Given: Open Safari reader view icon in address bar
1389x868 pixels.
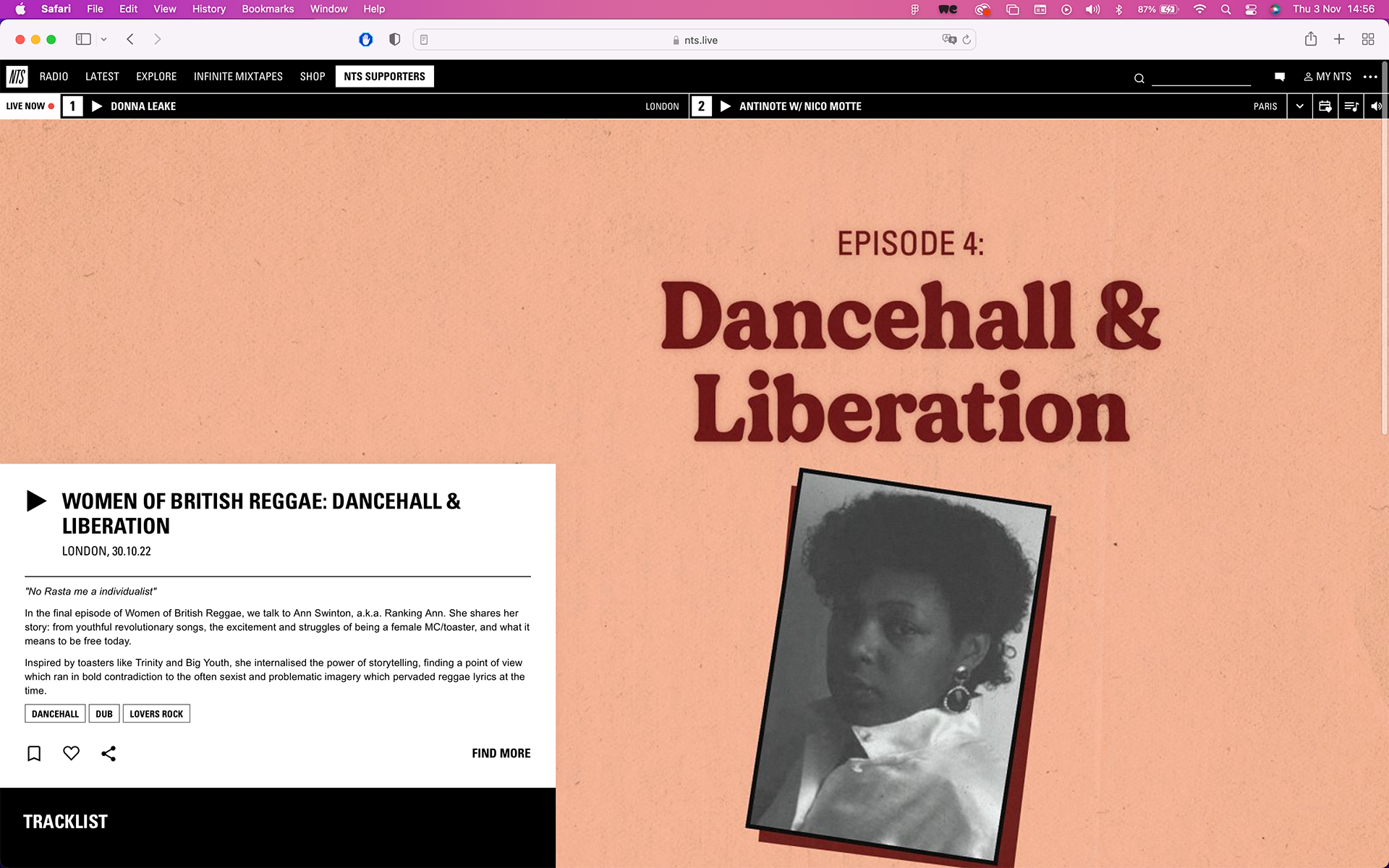Looking at the screenshot, I should (x=424, y=40).
